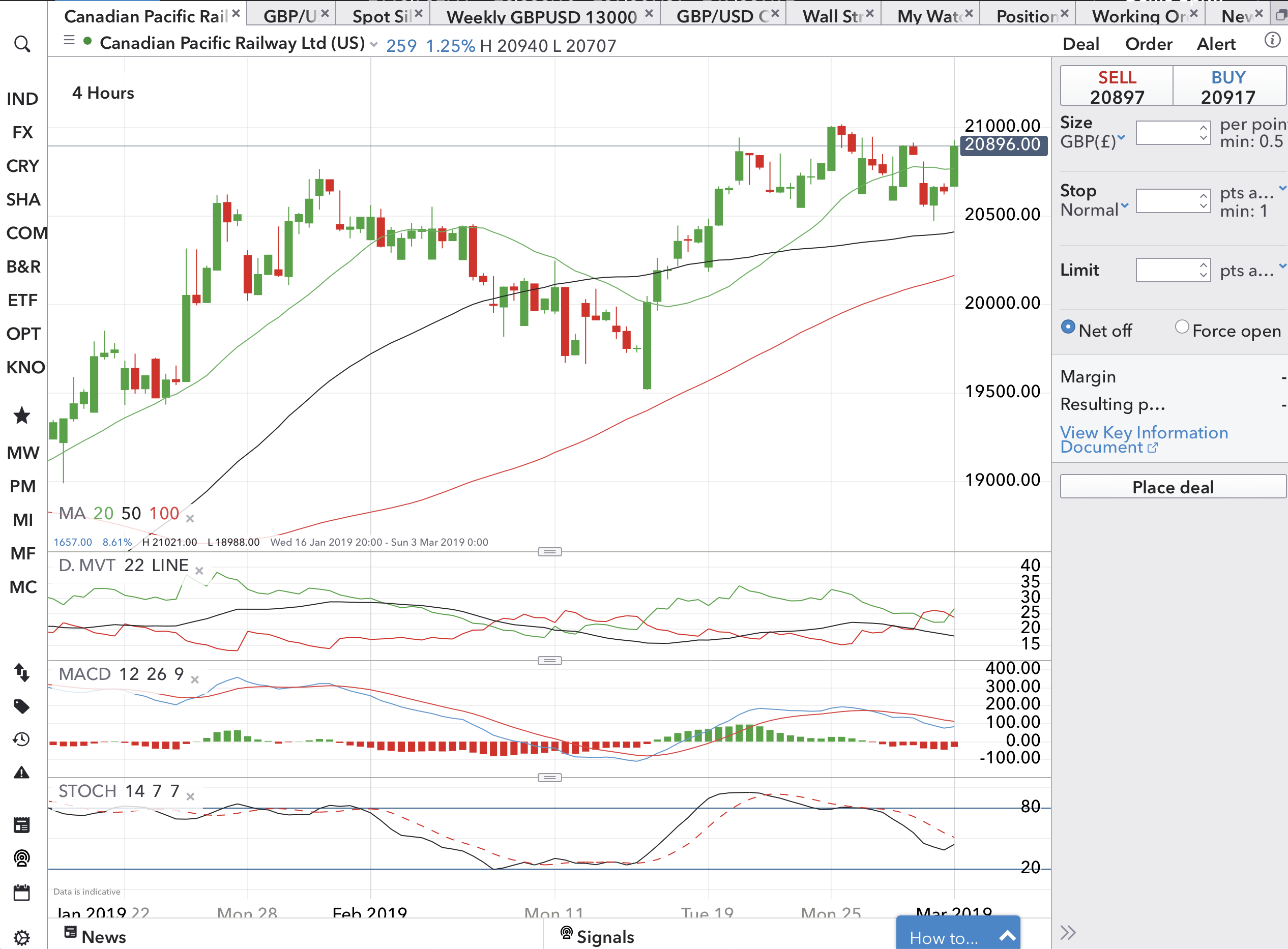
Task: Expand the Canadian Pacific Railway market dropdown
Action: coord(374,44)
